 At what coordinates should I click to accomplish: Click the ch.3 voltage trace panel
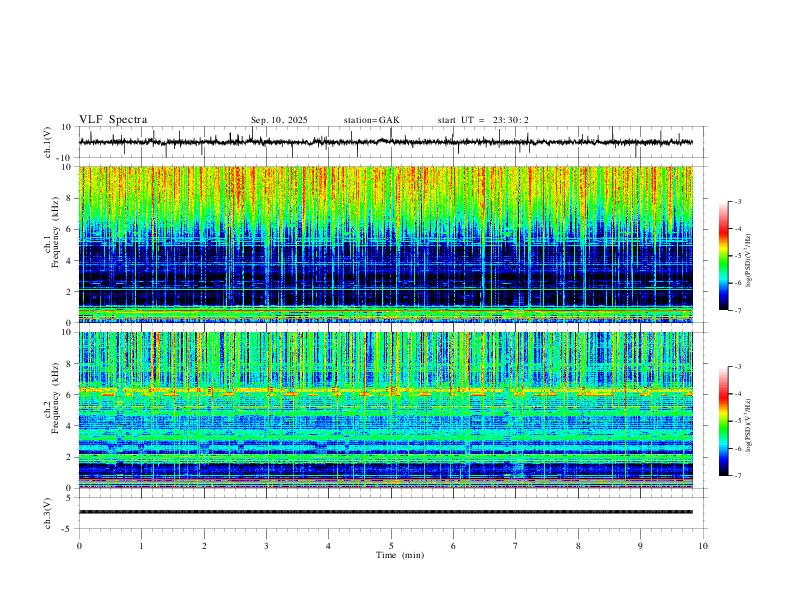pyautogui.click(x=392, y=513)
